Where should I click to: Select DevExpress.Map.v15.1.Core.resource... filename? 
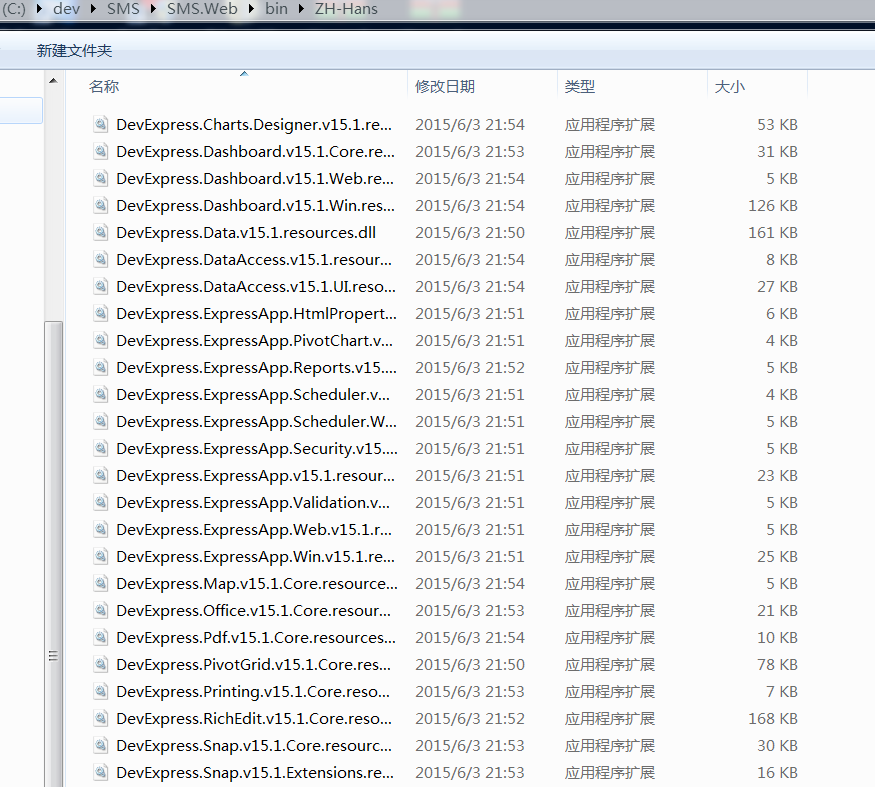click(257, 583)
